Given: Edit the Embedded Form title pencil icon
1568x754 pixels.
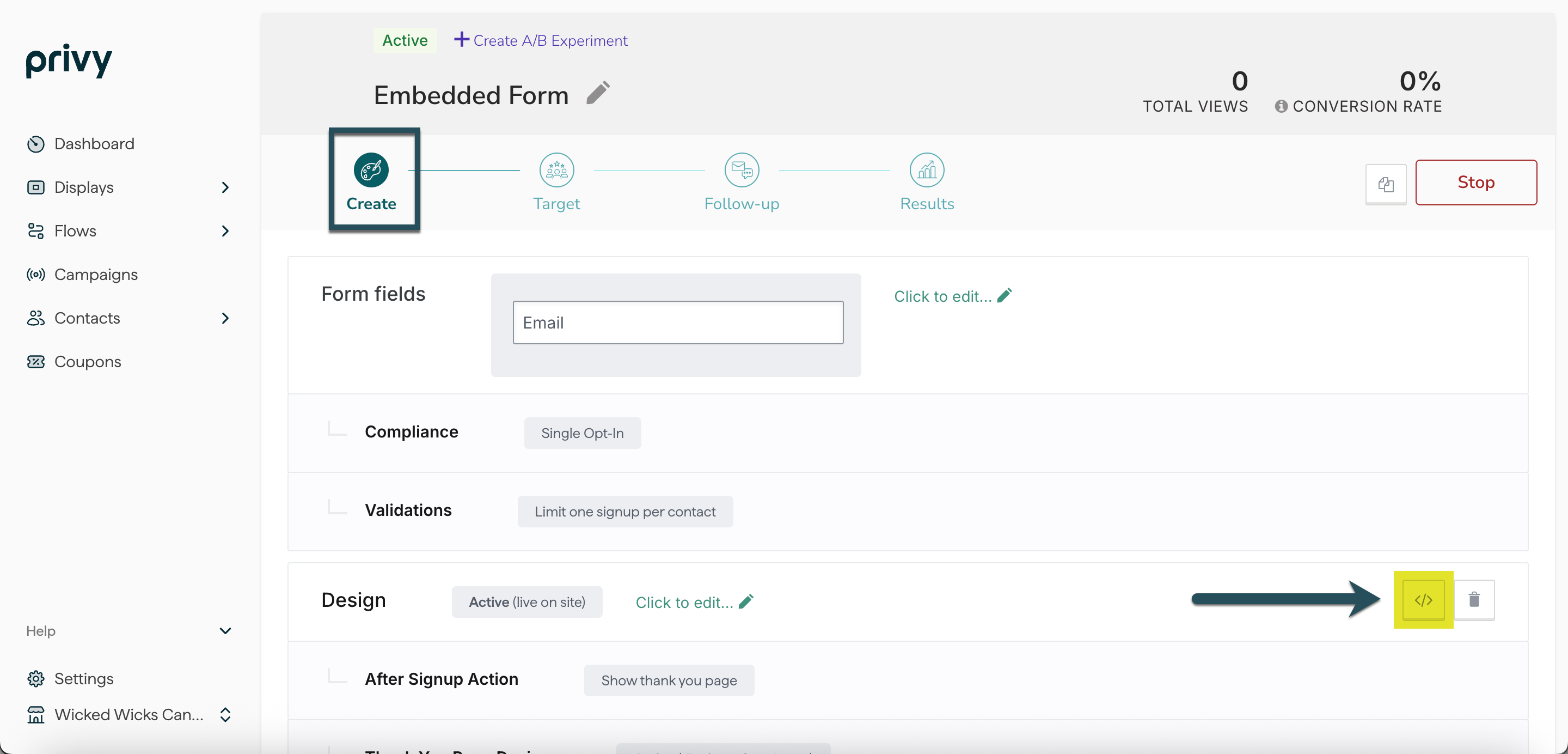Looking at the screenshot, I should (598, 94).
